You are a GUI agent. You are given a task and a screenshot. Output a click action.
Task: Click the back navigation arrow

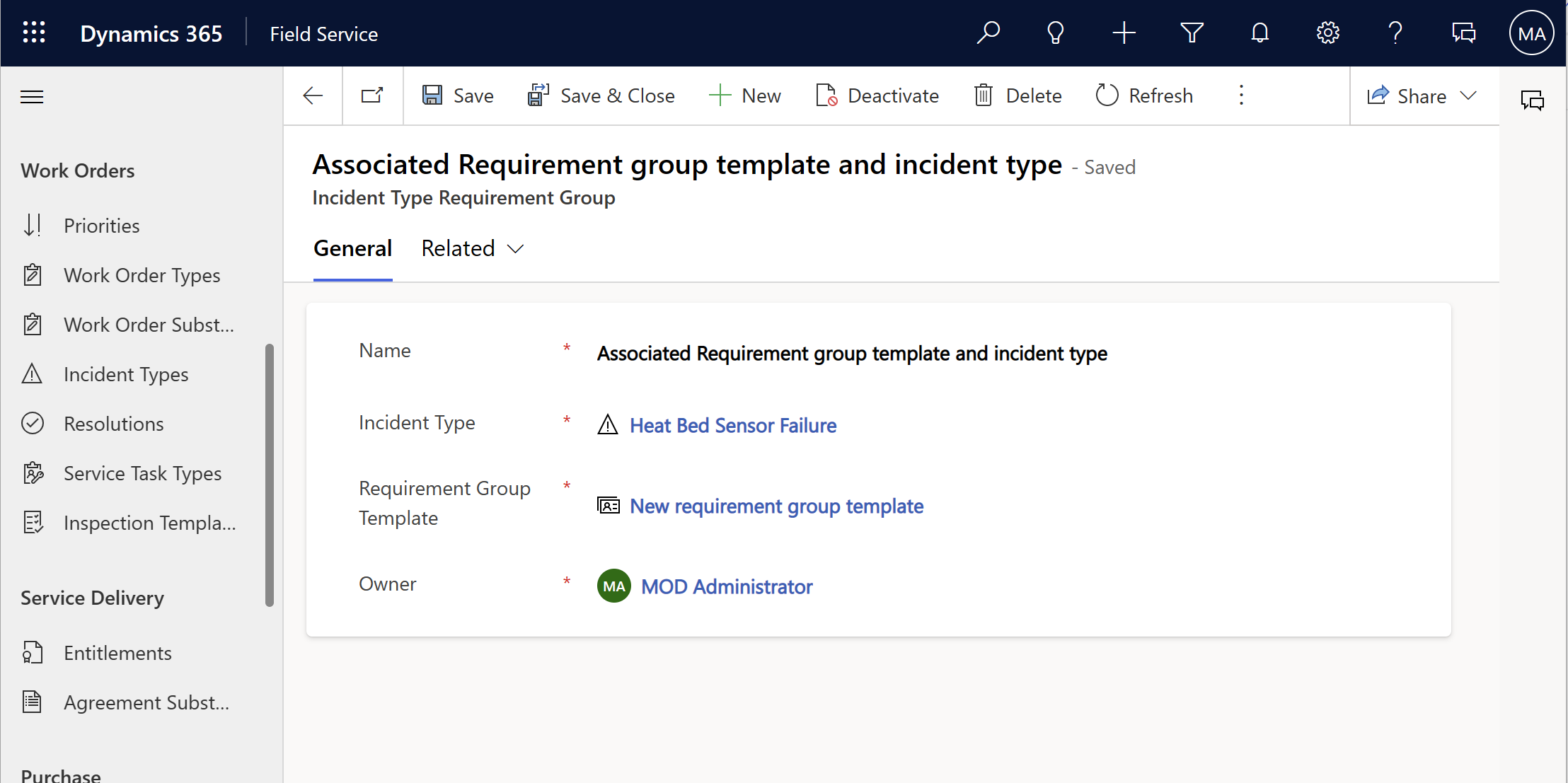coord(313,96)
